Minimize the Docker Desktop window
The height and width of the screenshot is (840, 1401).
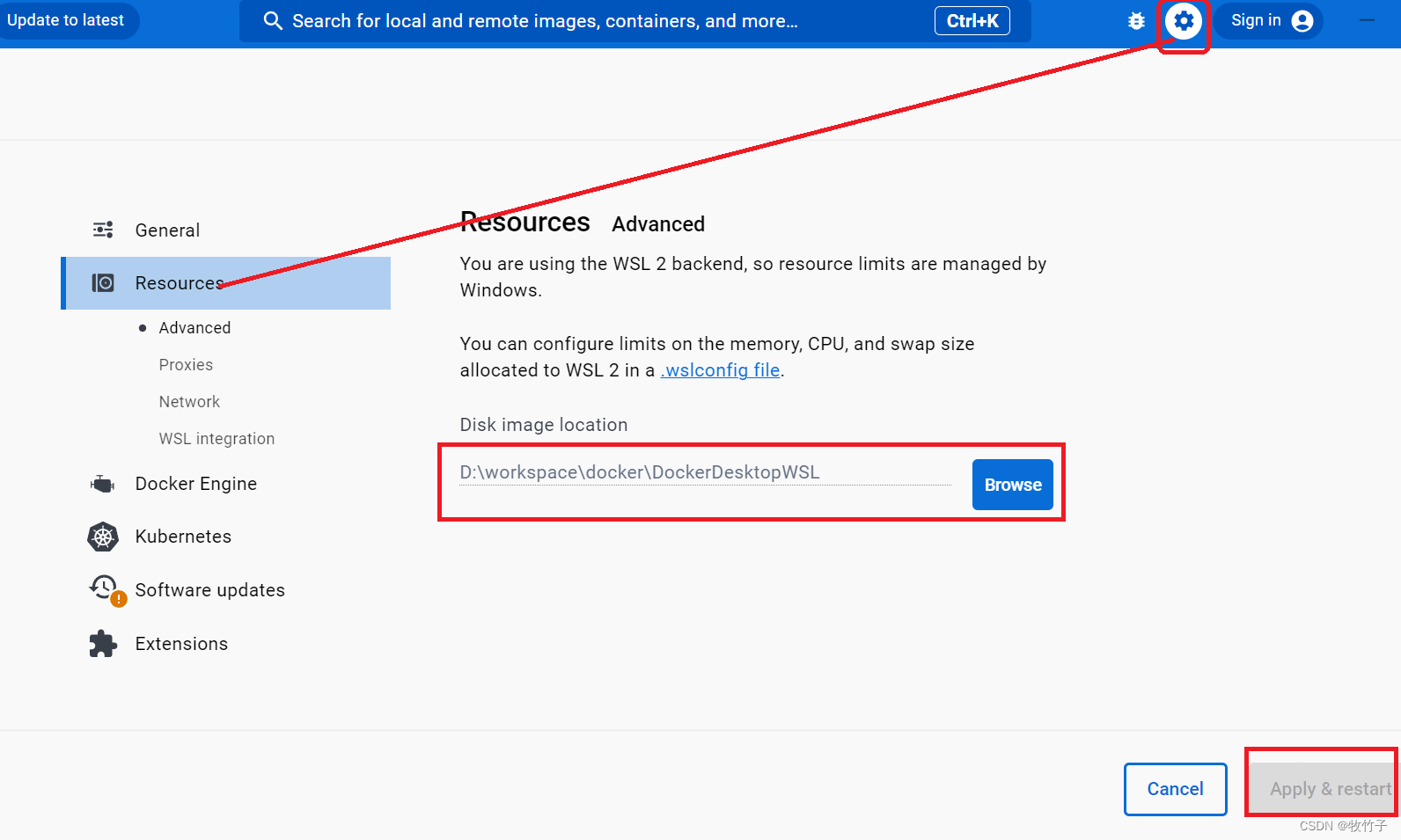[x=1367, y=20]
